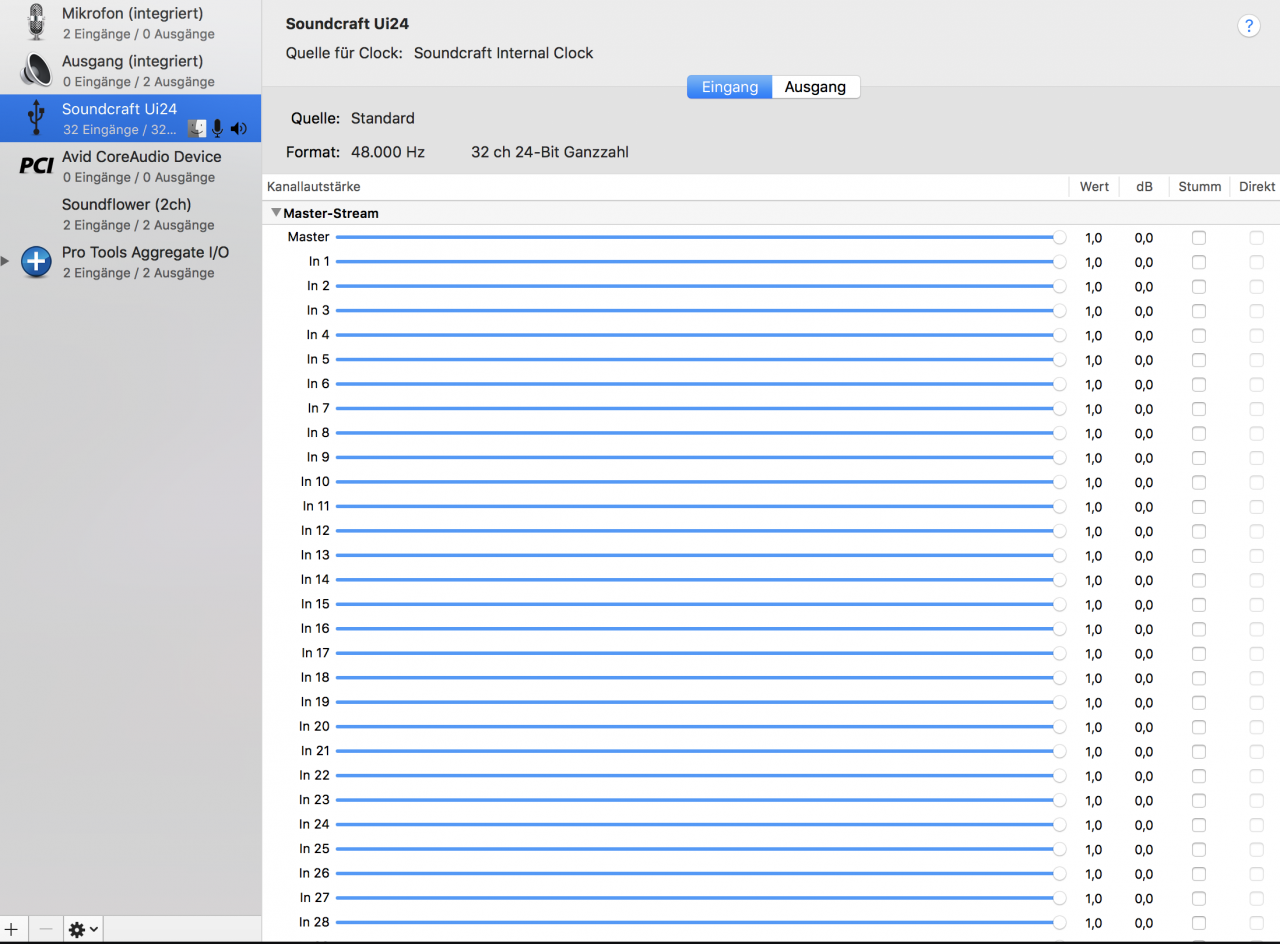Image resolution: width=1280 pixels, height=944 pixels.
Task: Enable Stumm for In 8
Action: click(x=1199, y=434)
